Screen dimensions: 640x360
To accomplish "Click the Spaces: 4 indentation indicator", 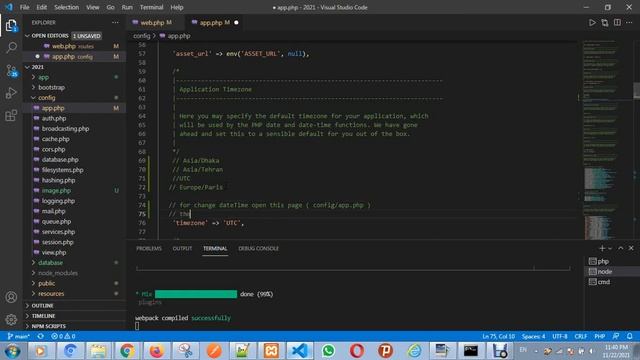I will pos(533,336).
